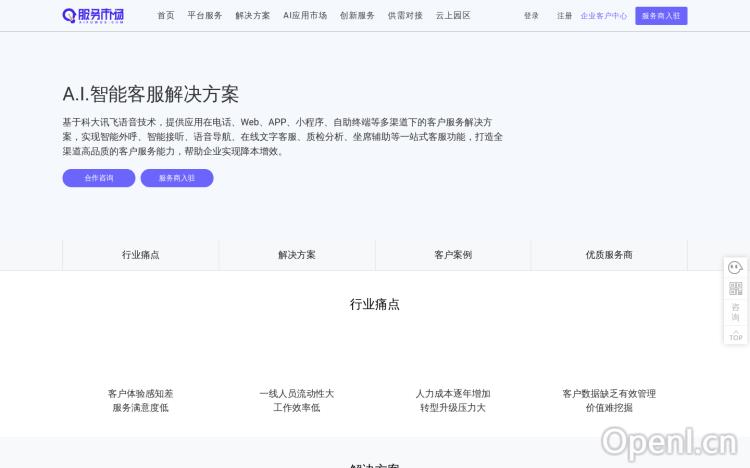This screenshot has width=750, height=468.
Task: Switch to the 客户案例 tab
Action: coord(453,255)
